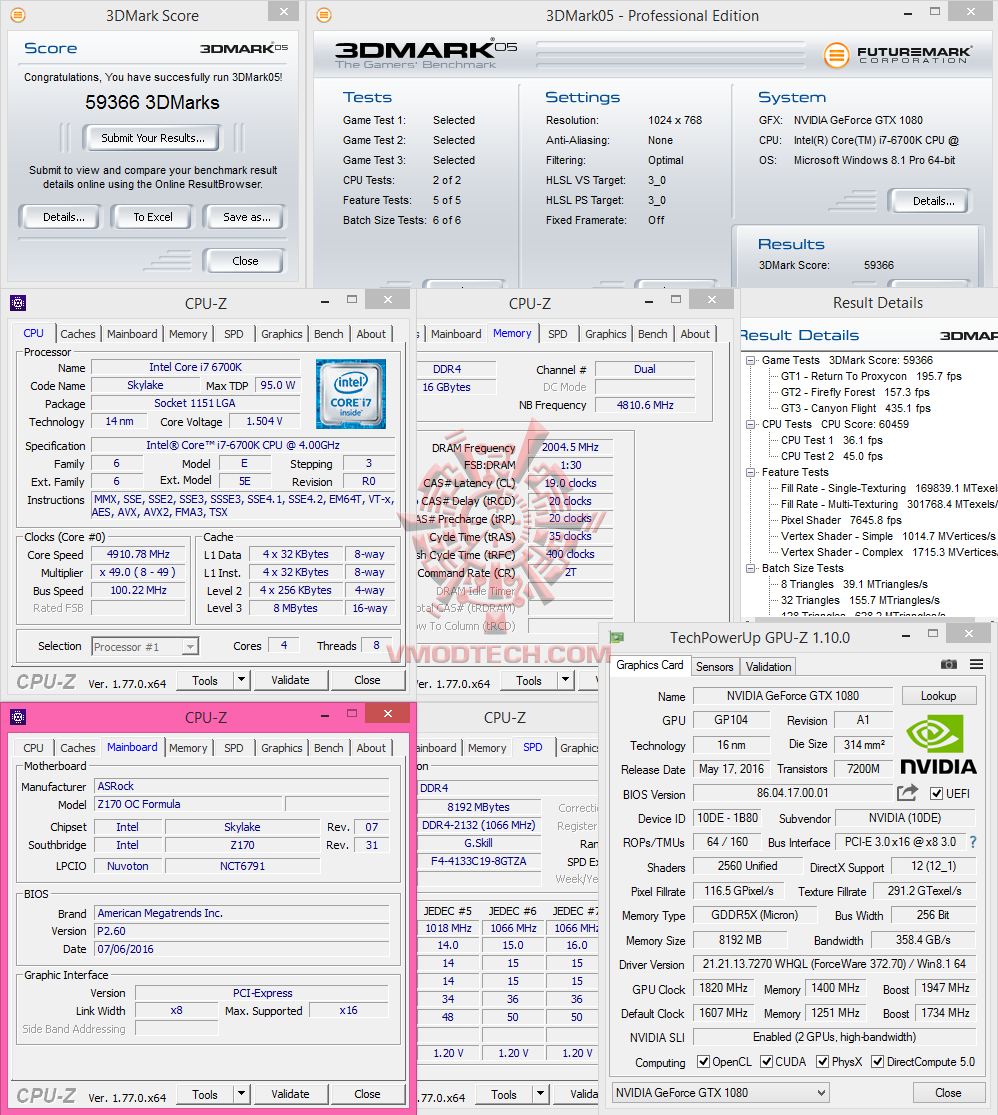Screen dimensions: 998x1115
Task: Click the To Excel button
Action: click(x=153, y=217)
